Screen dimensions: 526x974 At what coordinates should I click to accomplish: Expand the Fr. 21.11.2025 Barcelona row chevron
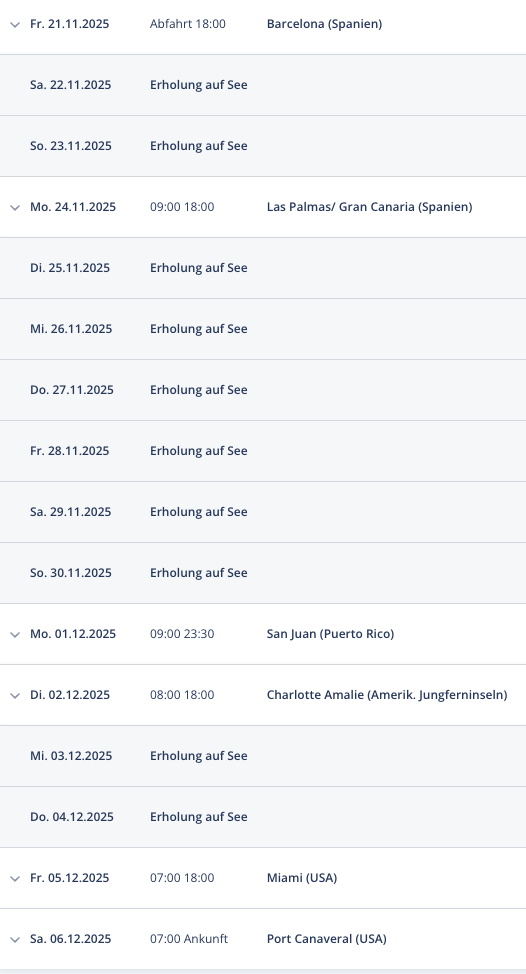coord(15,24)
